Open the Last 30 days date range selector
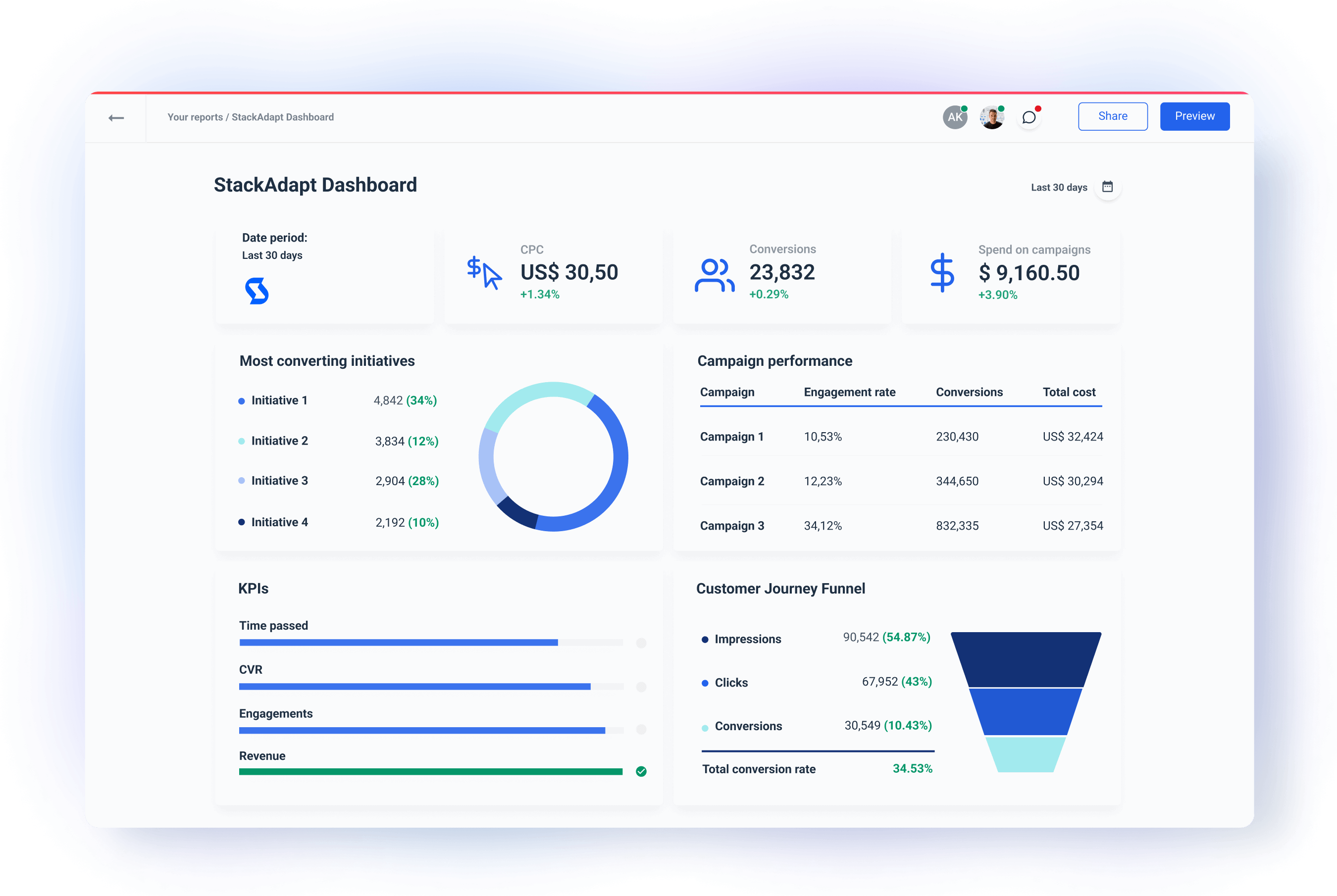The height and width of the screenshot is (896, 1337). [x=1059, y=187]
